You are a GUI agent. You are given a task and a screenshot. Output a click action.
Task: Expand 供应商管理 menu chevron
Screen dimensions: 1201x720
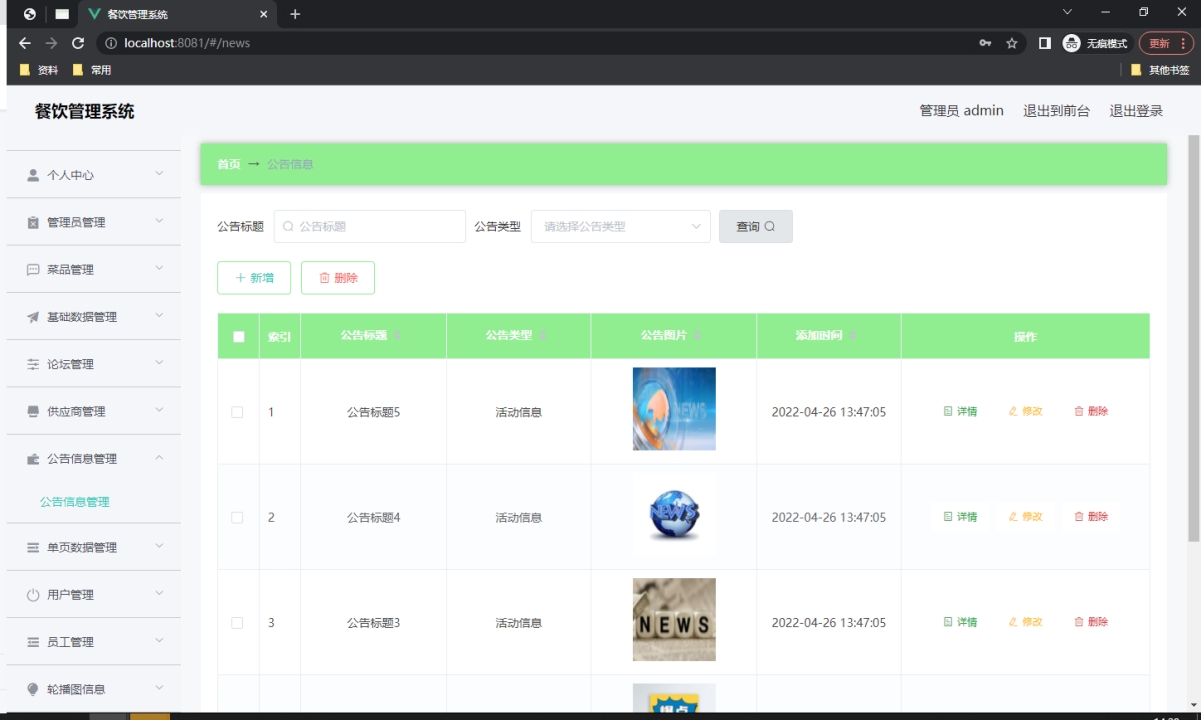pos(159,410)
